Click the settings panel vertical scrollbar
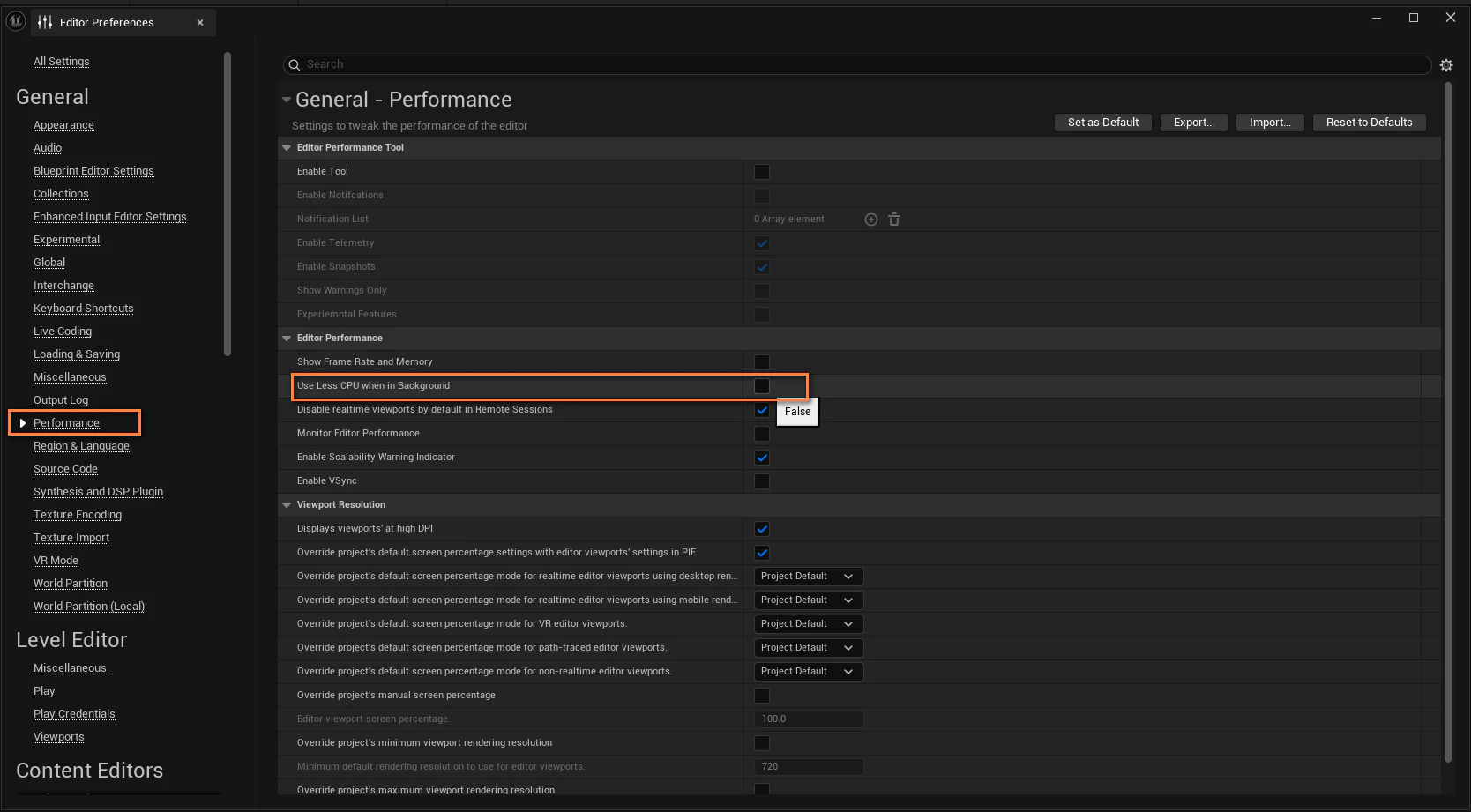 coord(1448,421)
